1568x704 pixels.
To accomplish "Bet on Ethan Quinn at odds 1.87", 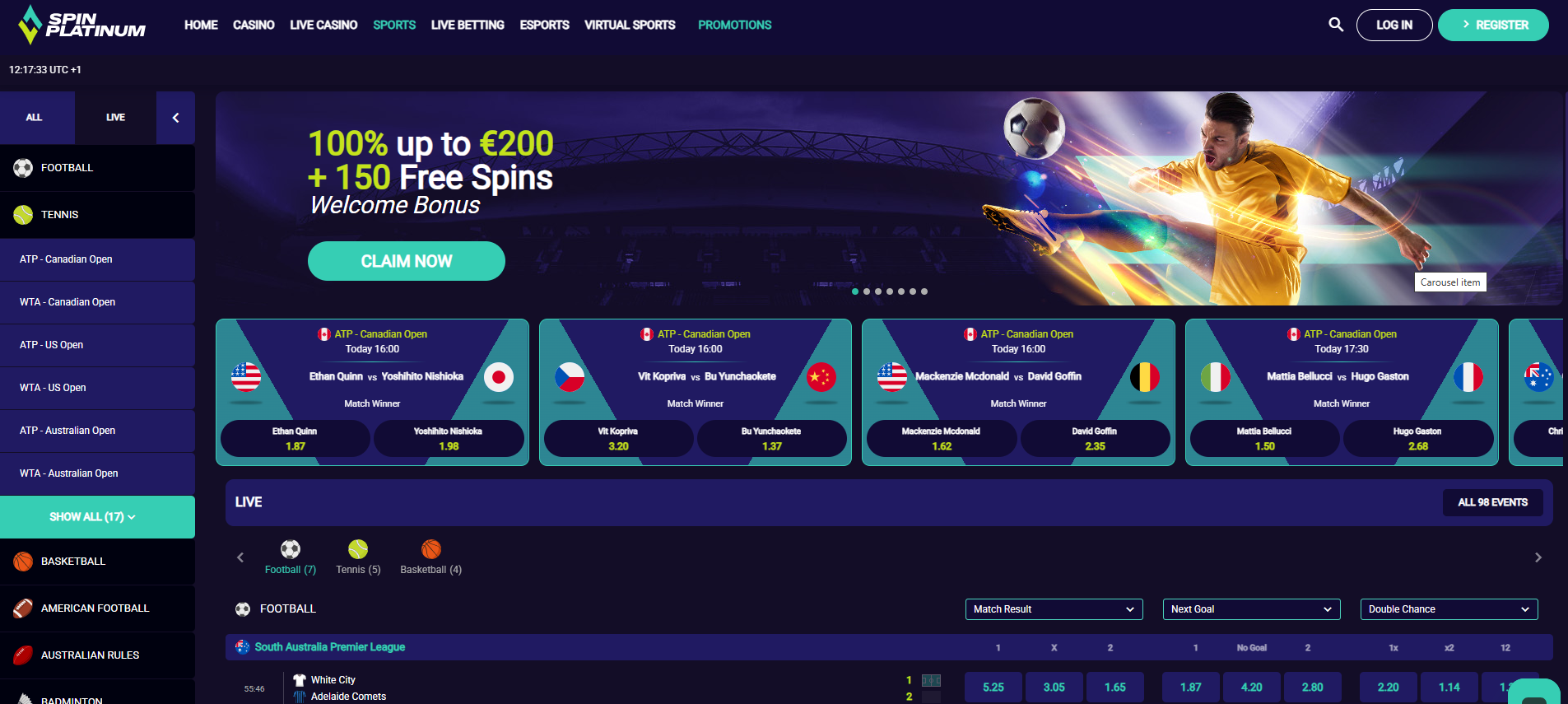I will pyautogui.click(x=295, y=438).
